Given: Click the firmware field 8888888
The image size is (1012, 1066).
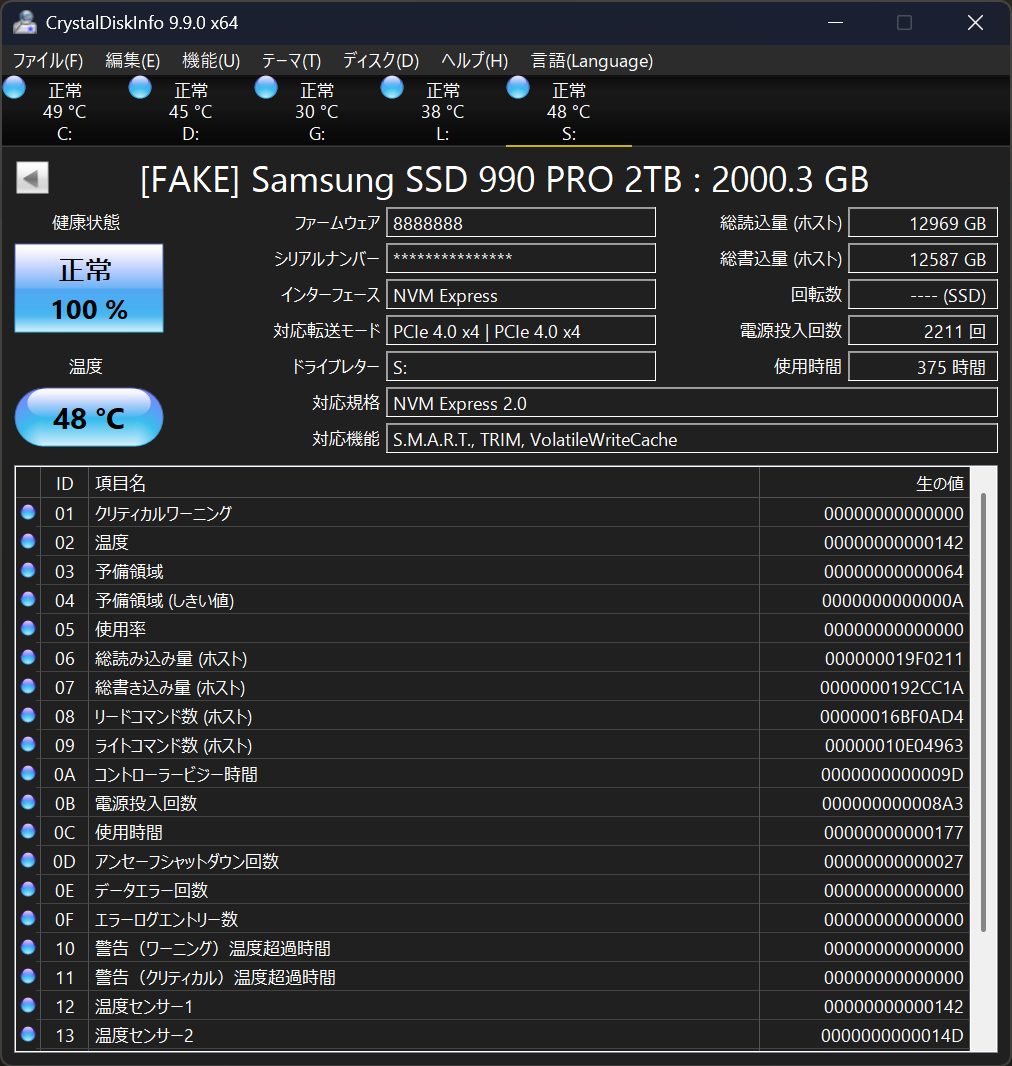Looking at the screenshot, I should point(521,223).
